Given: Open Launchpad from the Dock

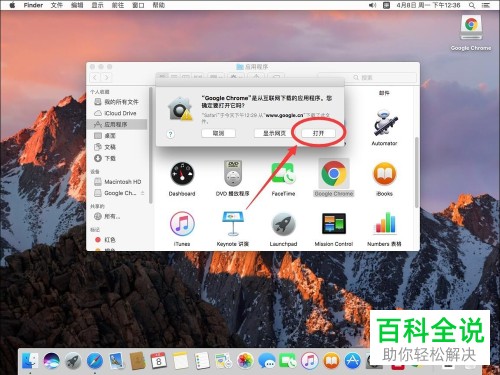Looking at the screenshot, I should point(73,361).
